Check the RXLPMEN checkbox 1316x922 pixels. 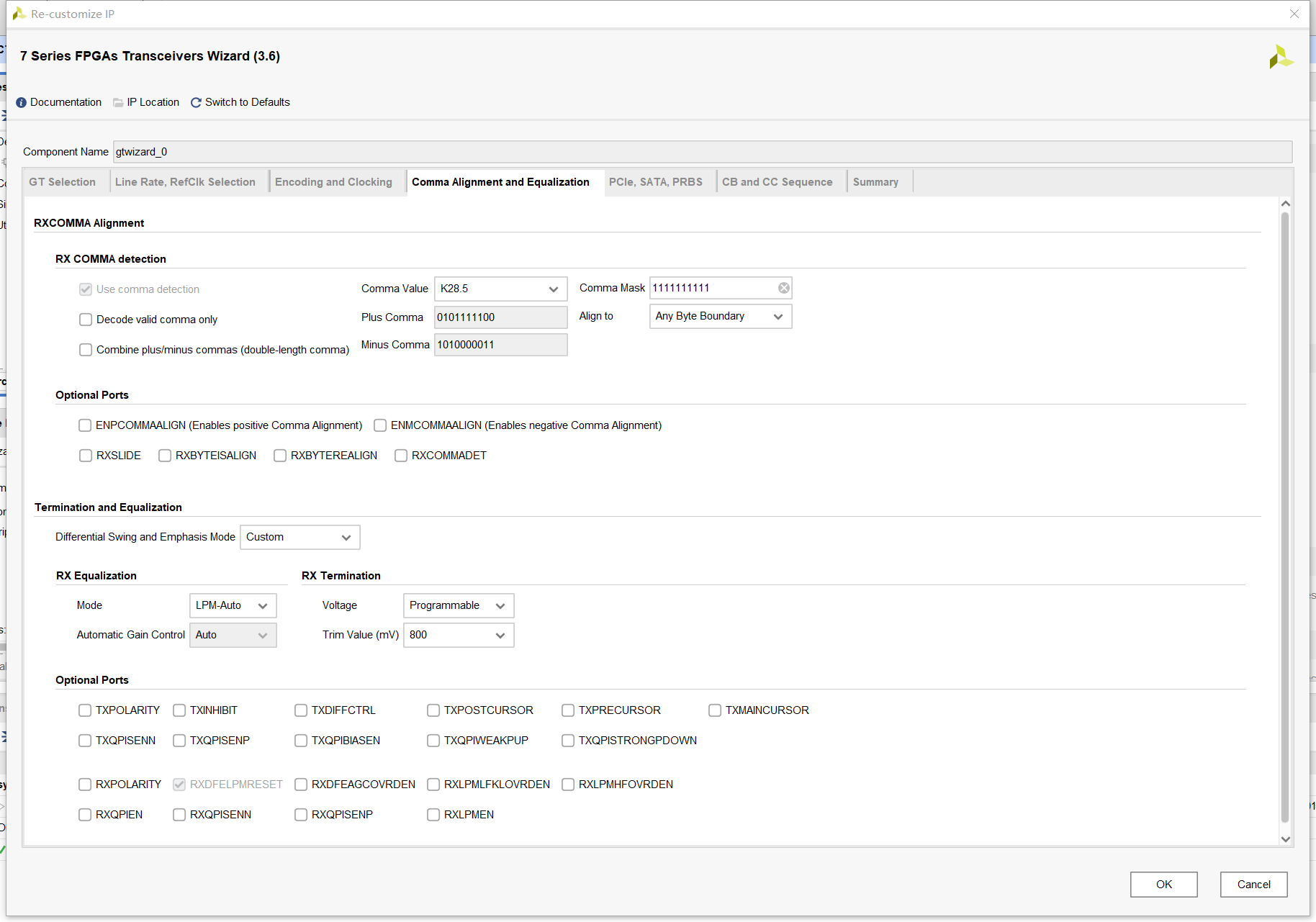(433, 815)
